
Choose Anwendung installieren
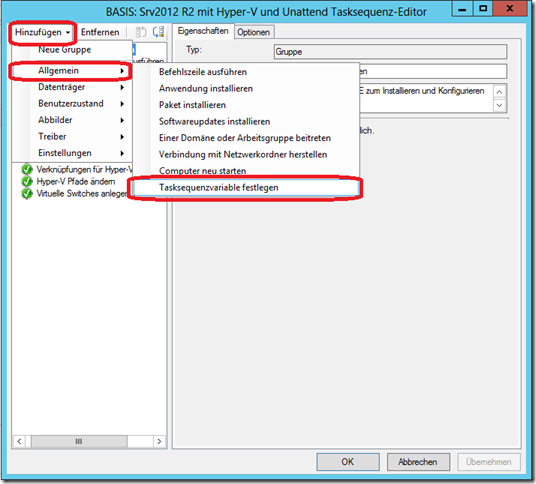click(246, 89)
